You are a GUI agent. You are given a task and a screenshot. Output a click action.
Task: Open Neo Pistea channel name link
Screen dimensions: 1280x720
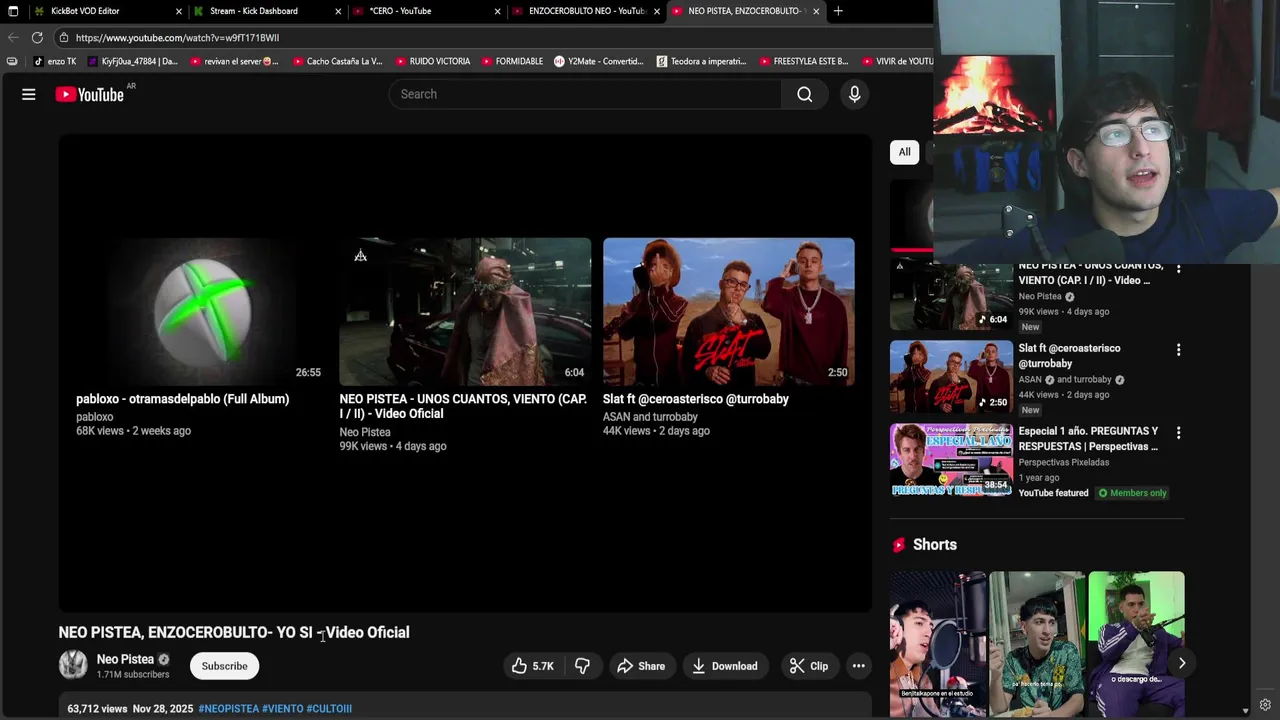point(125,659)
